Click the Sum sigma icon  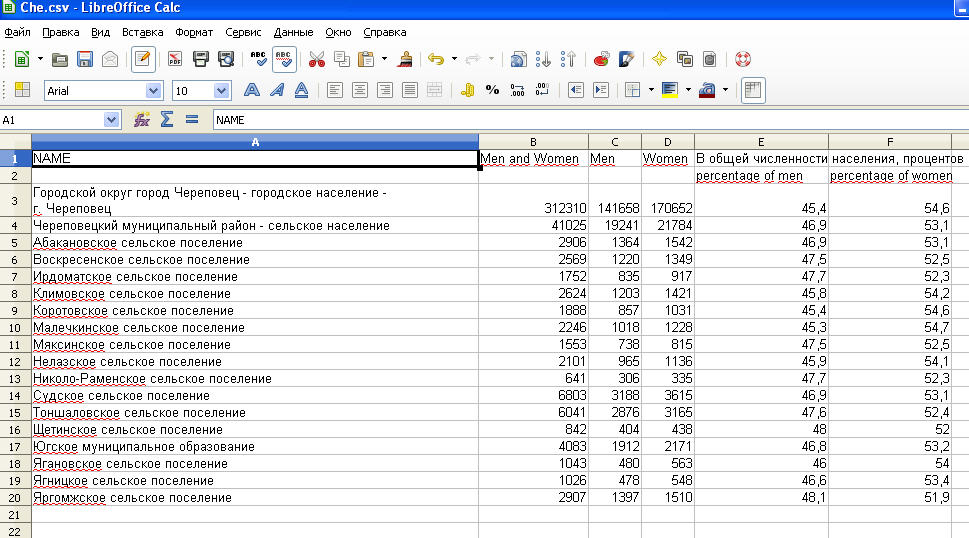pos(167,120)
